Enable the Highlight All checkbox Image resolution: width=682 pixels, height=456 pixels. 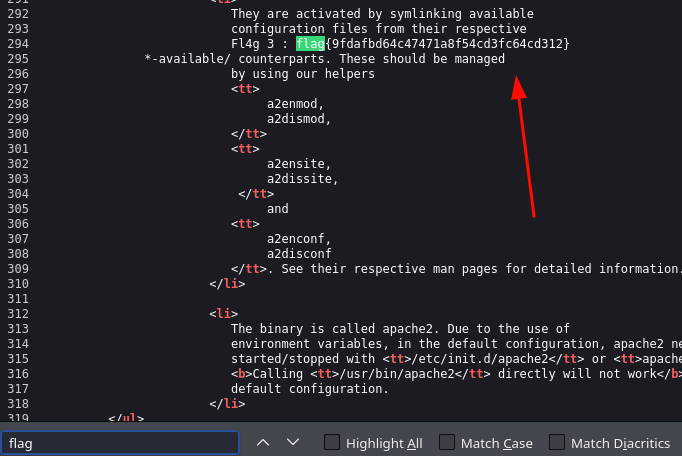tap(332, 443)
